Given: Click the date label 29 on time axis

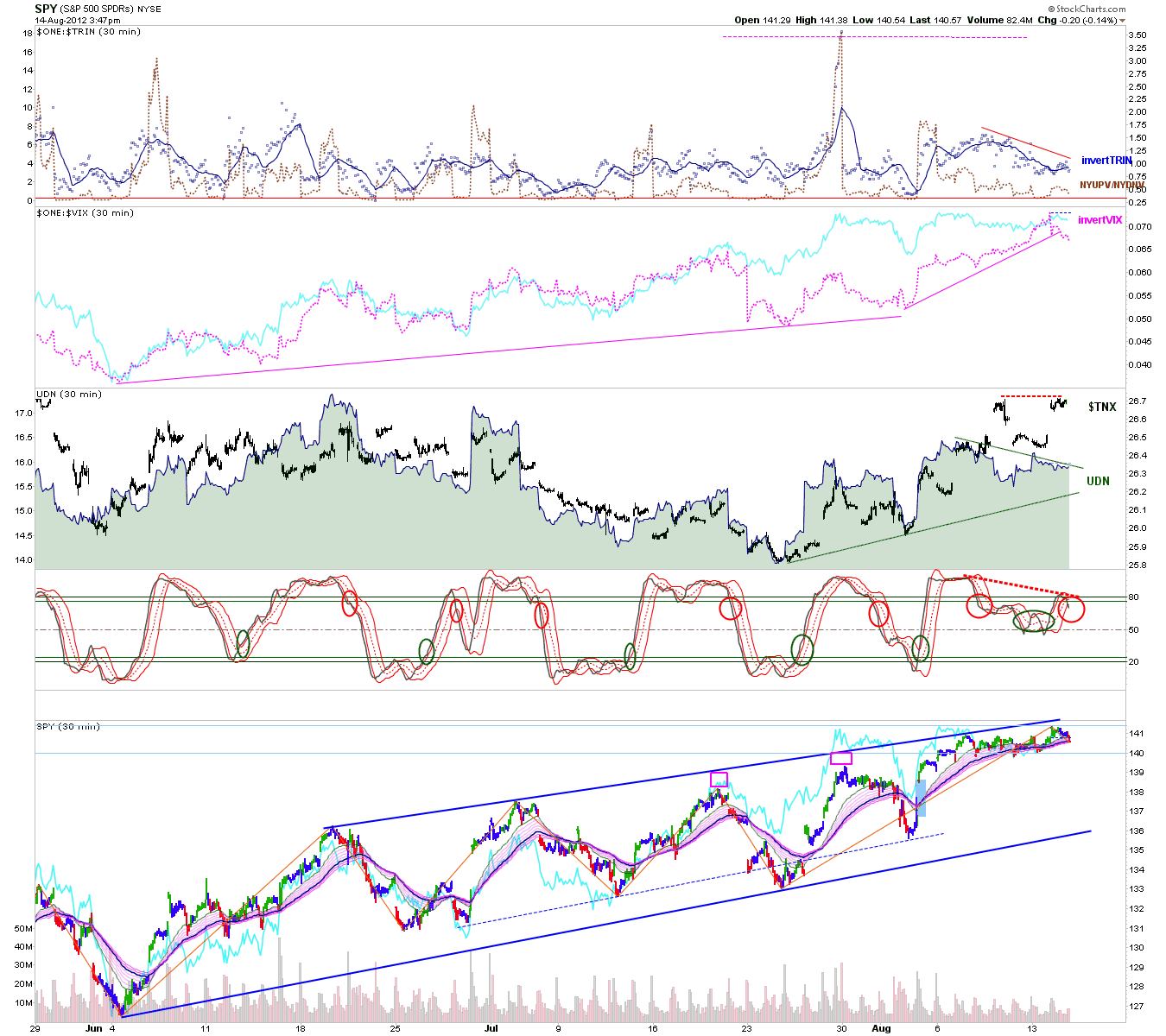Looking at the screenshot, I should pos(35,1028).
